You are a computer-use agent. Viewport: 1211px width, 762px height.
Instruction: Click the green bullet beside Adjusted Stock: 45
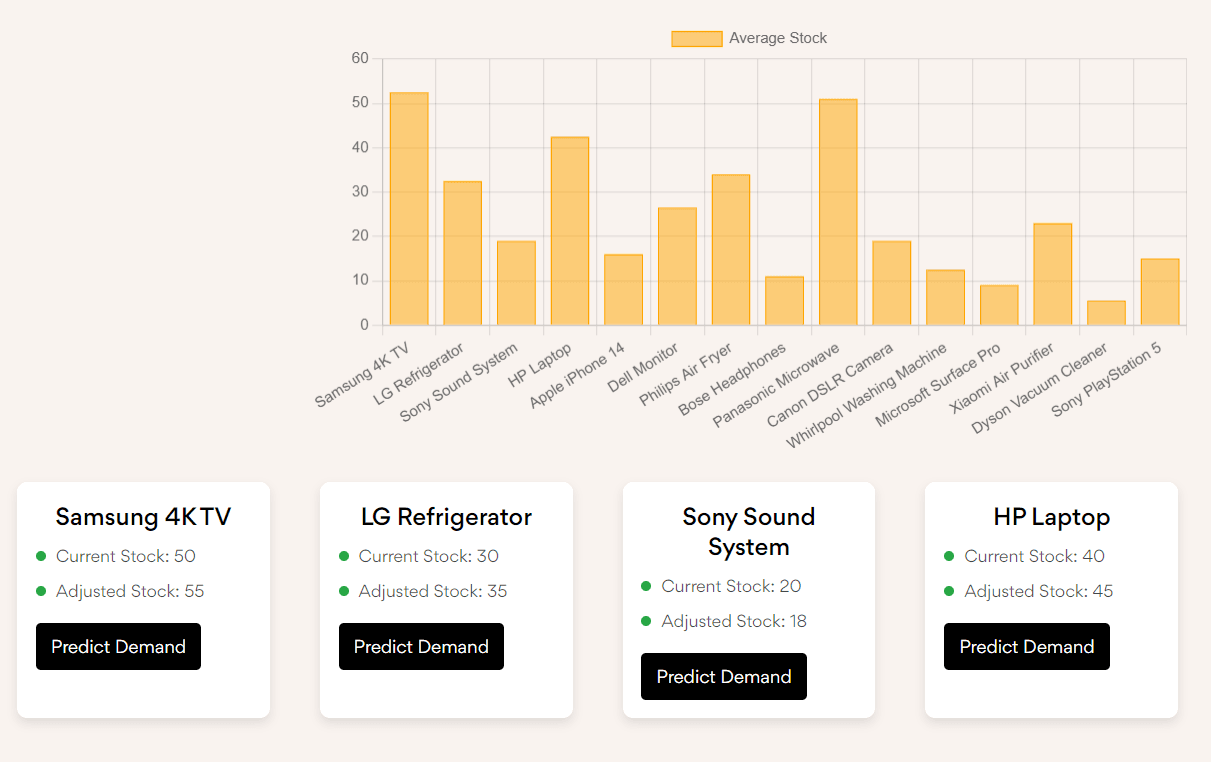point(949,591)
